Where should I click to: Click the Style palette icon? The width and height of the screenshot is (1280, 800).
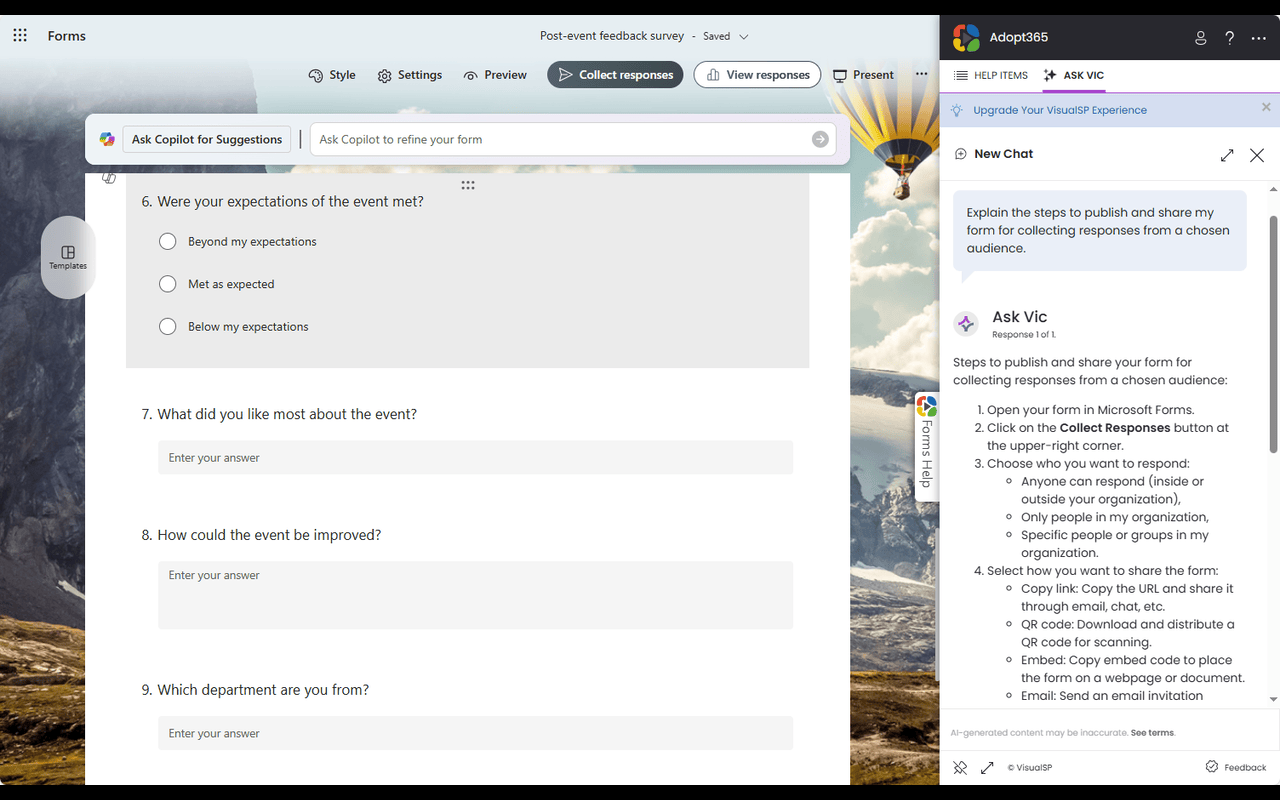pos(316,76)
